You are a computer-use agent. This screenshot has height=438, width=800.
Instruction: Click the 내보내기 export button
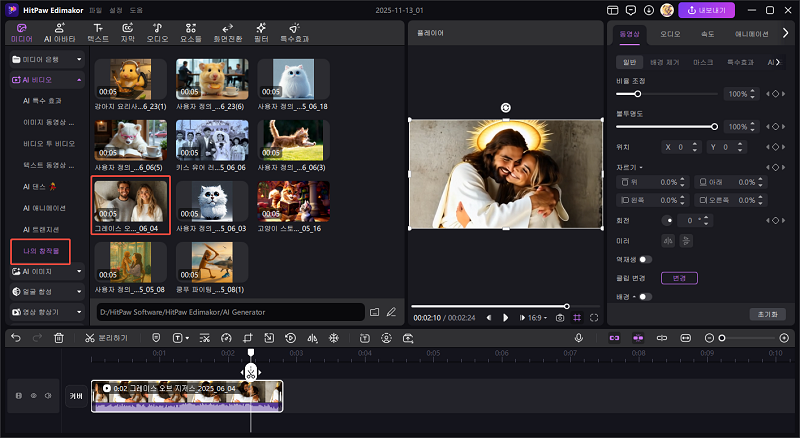pyautogui.click(x=707, y=10)
